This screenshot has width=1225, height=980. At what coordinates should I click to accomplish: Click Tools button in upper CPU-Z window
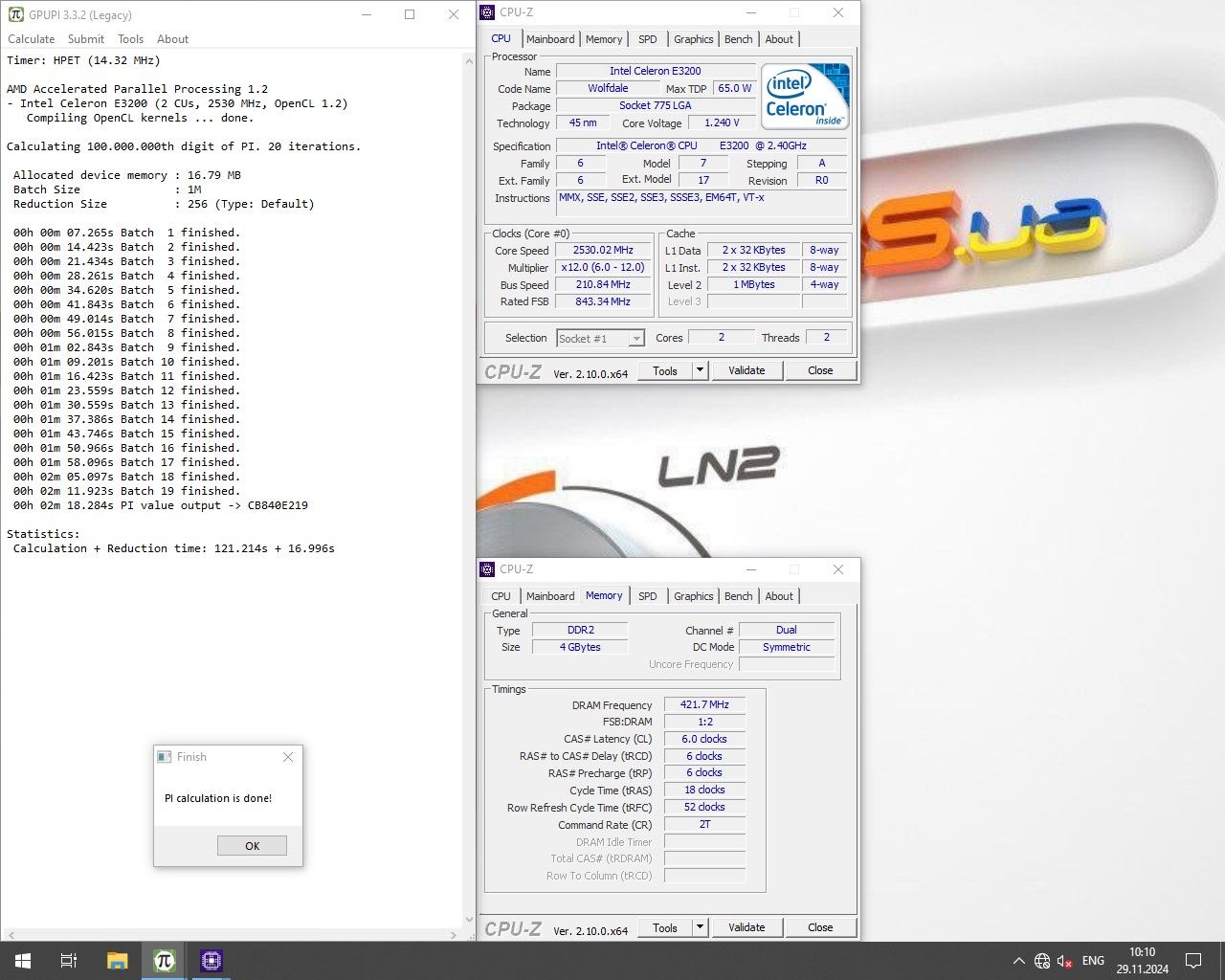(x=665, y=371)
